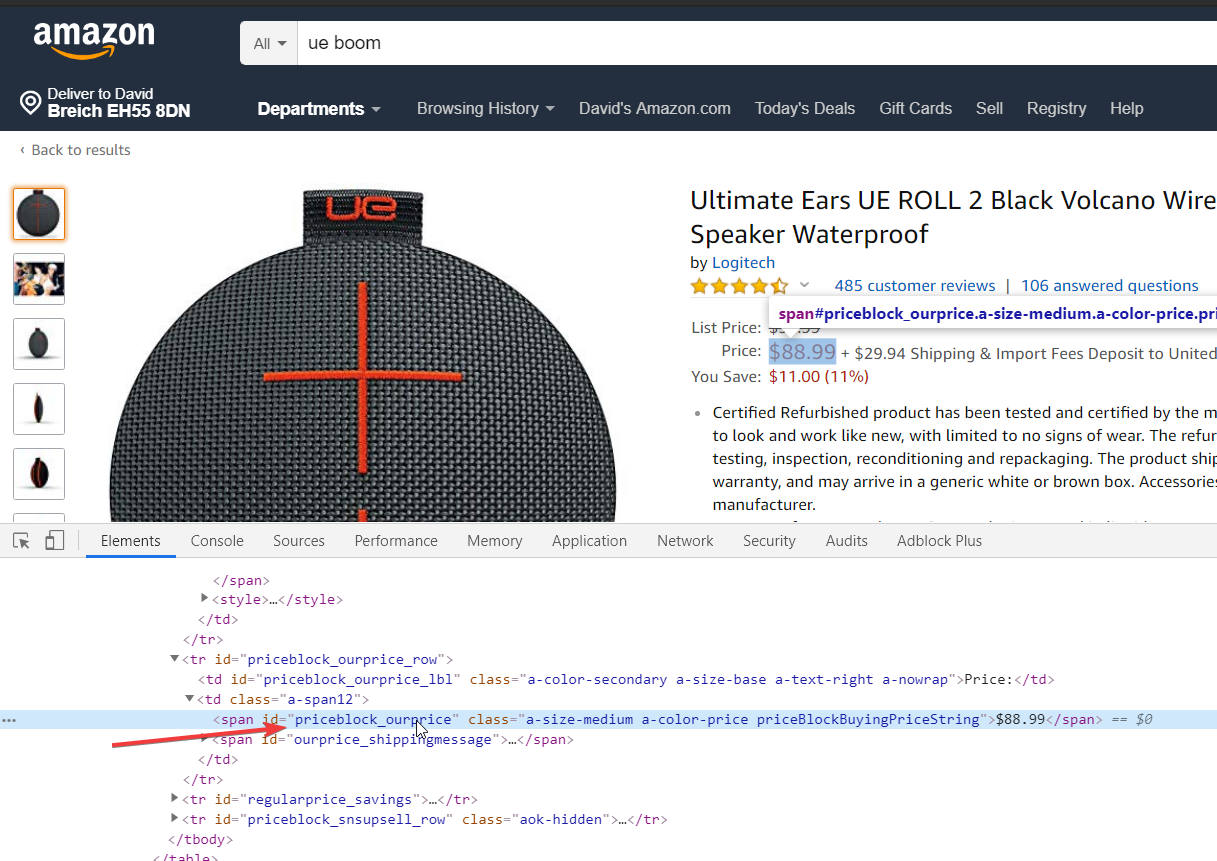Open Today's Deals

click(805, 109)
